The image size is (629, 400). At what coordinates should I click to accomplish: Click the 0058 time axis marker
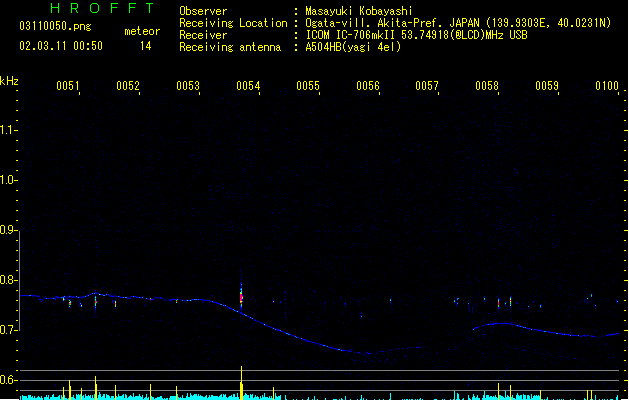pos(487,86)
